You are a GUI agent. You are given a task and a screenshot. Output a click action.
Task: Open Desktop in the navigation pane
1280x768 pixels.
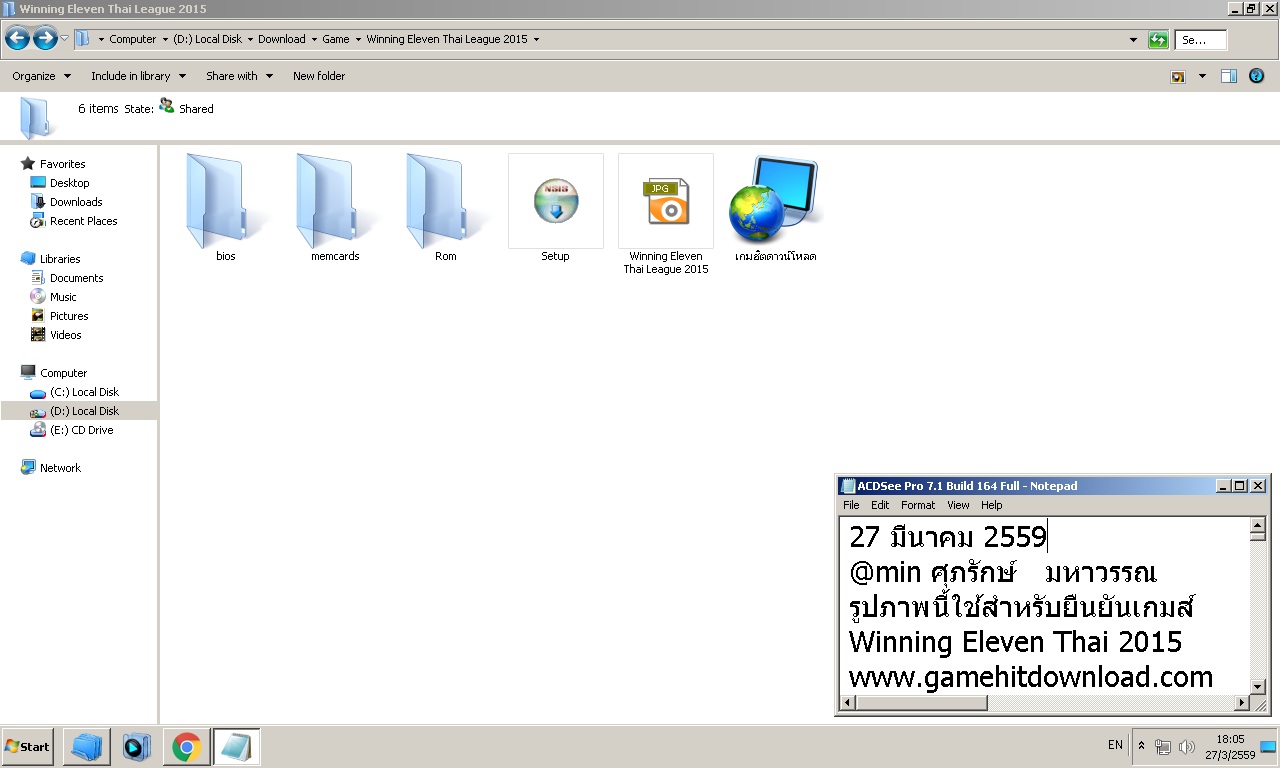coord(70,183)
